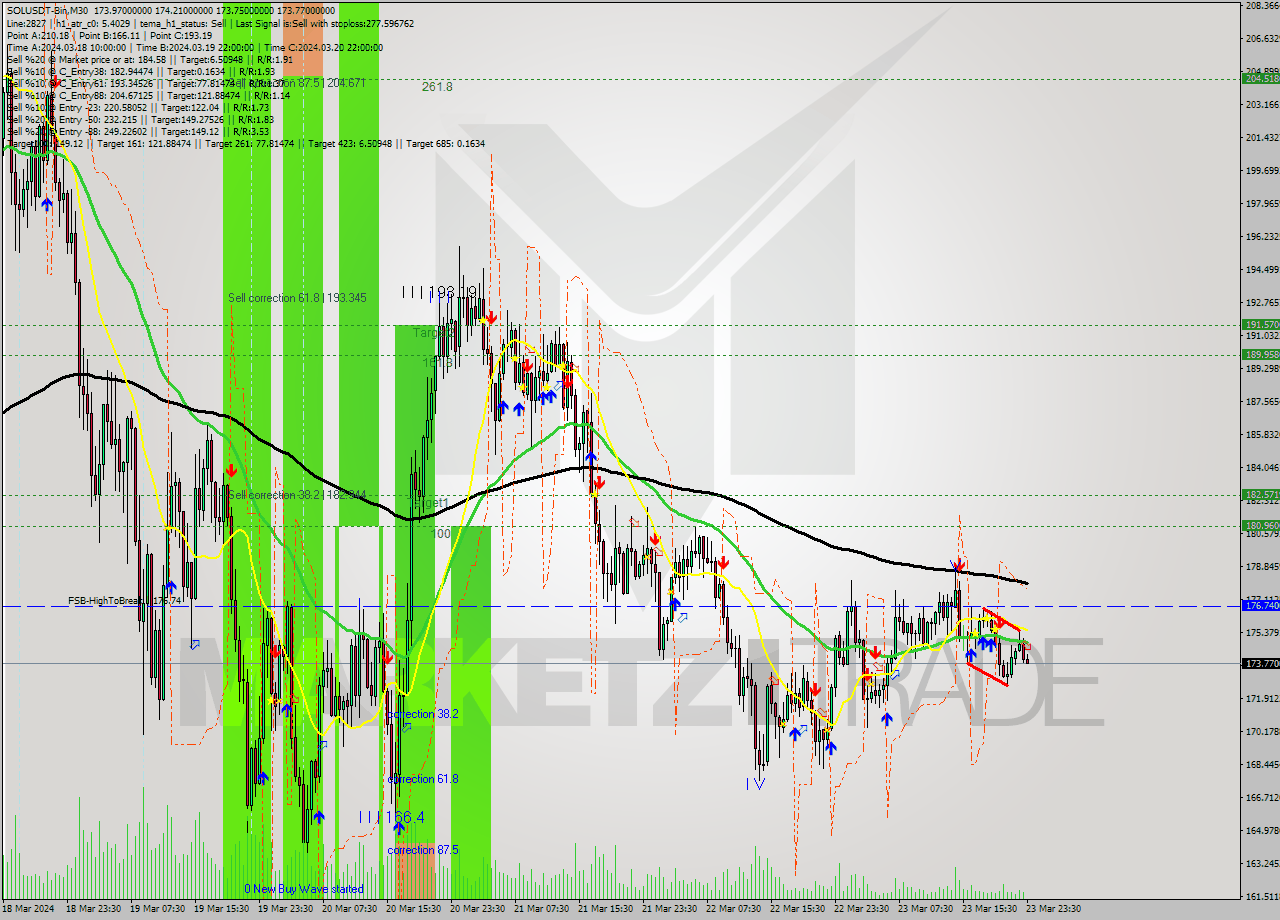1280x920 pixels.
Task: Click the '21 Mar 15:30' time axis label
Action: point(606,909)
